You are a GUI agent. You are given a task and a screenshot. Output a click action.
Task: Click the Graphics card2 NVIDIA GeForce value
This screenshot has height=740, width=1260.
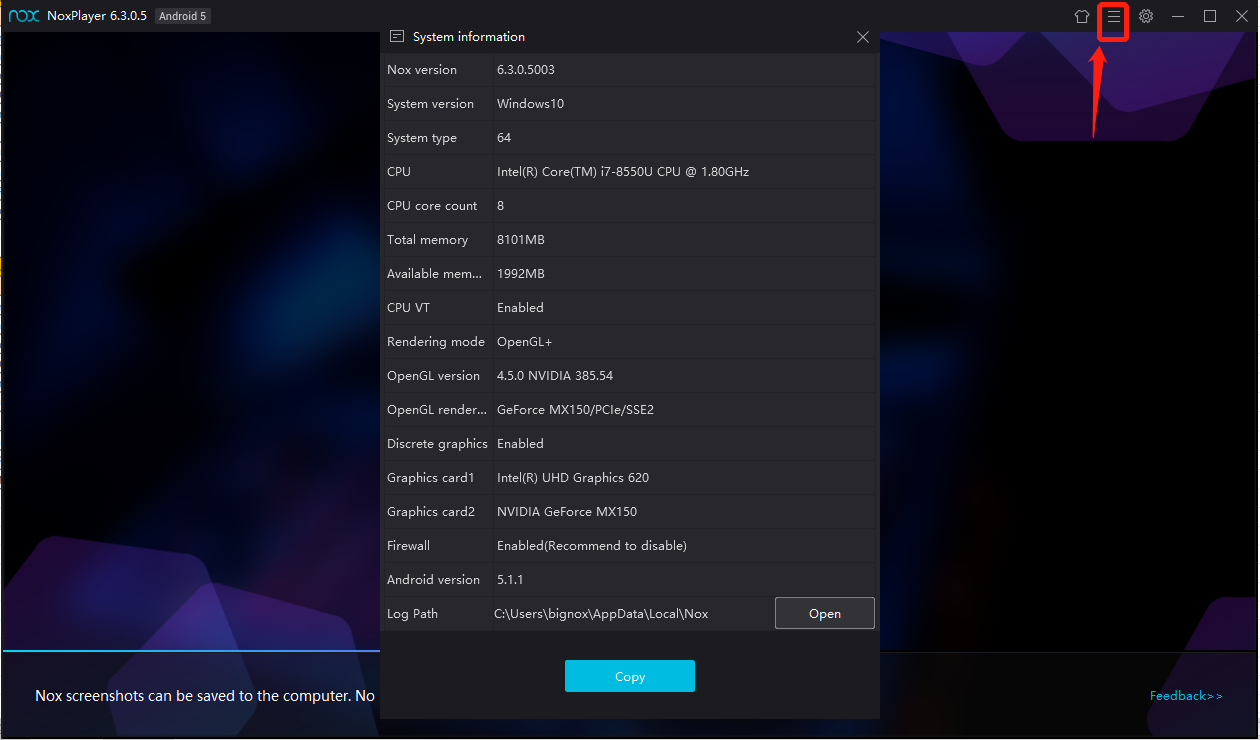tap(567, 512)
